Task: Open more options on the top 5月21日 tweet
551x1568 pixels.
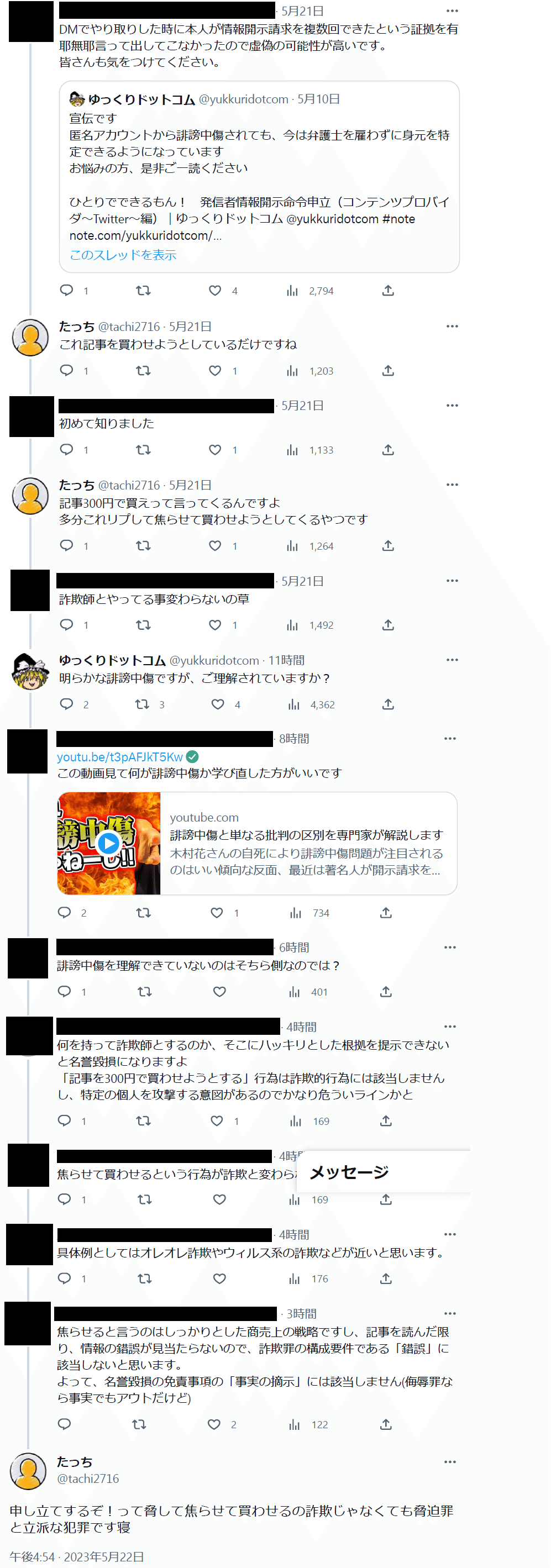Action: click(452, 11)
